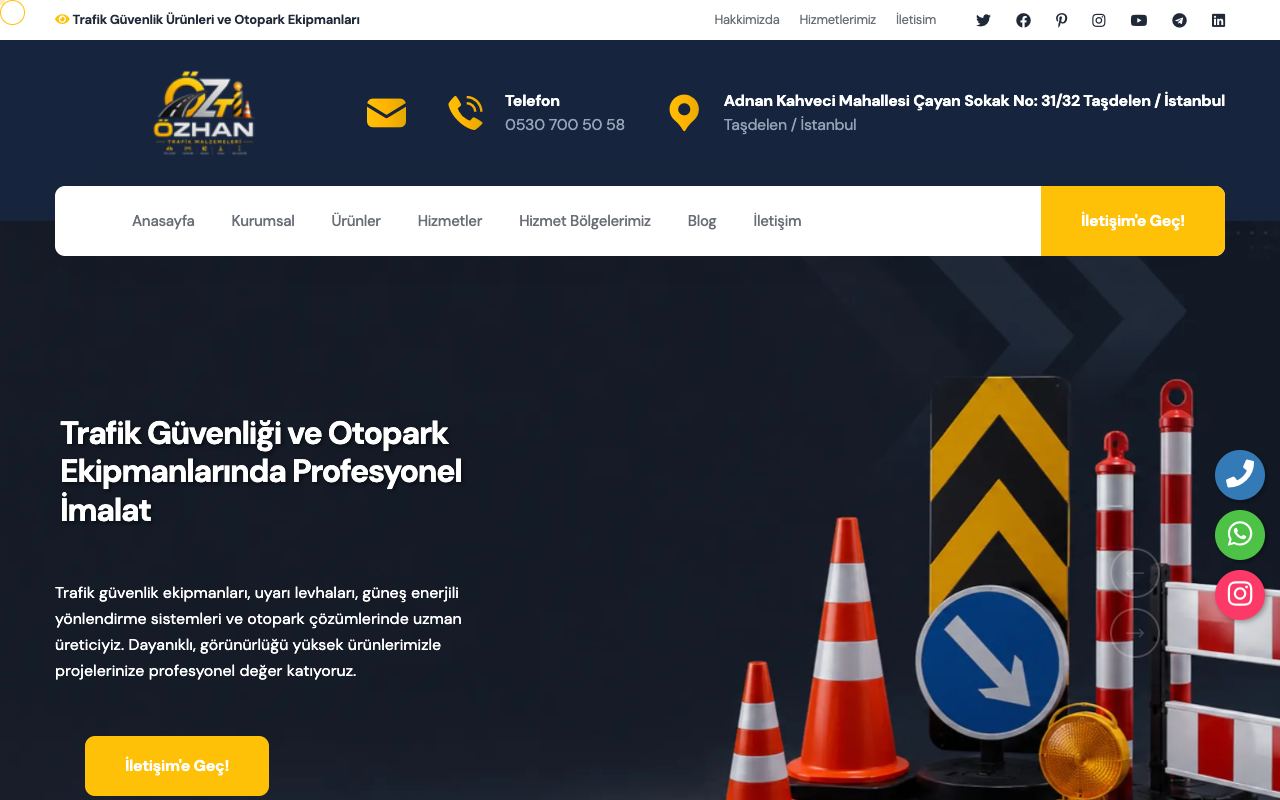Click the eye icon beside the tagline

click(x=62, y=19)
